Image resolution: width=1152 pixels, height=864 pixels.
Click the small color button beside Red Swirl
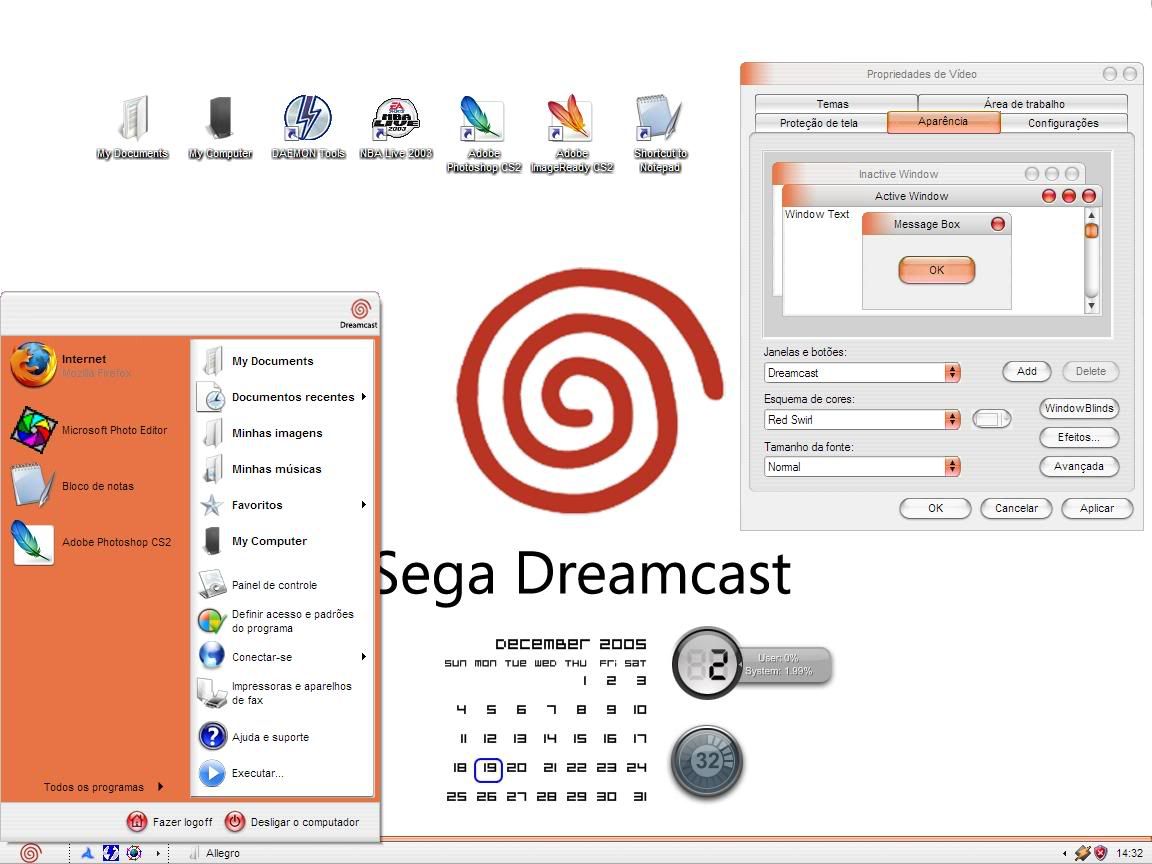[x=992, y=419]
